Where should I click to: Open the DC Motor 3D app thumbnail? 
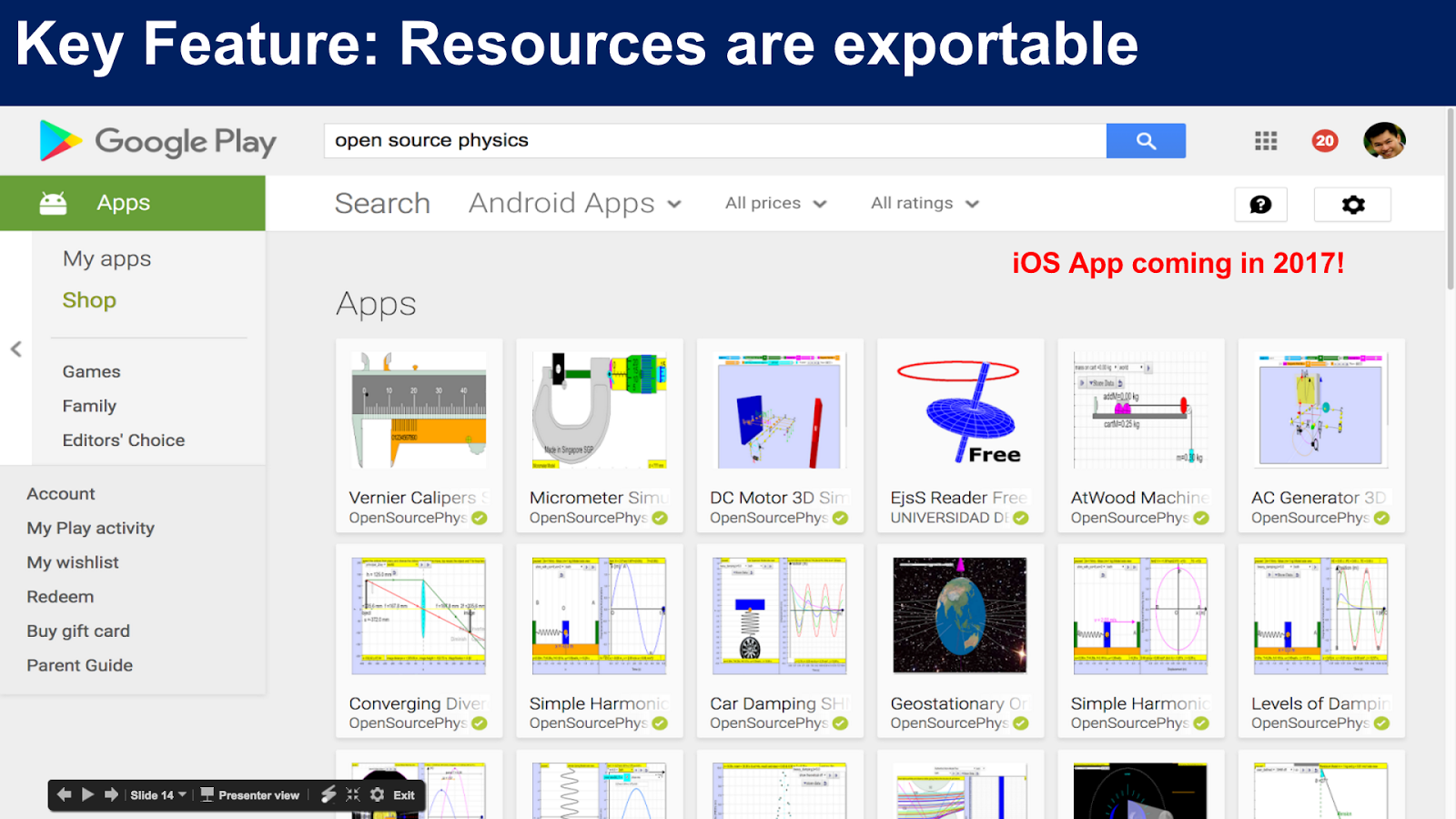tap(780, 410)
